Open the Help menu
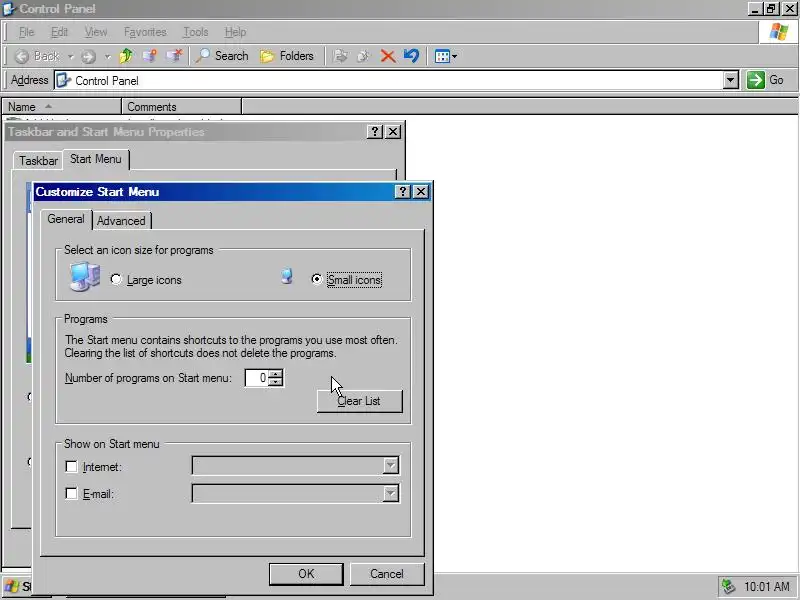 (x=235, y=32)
